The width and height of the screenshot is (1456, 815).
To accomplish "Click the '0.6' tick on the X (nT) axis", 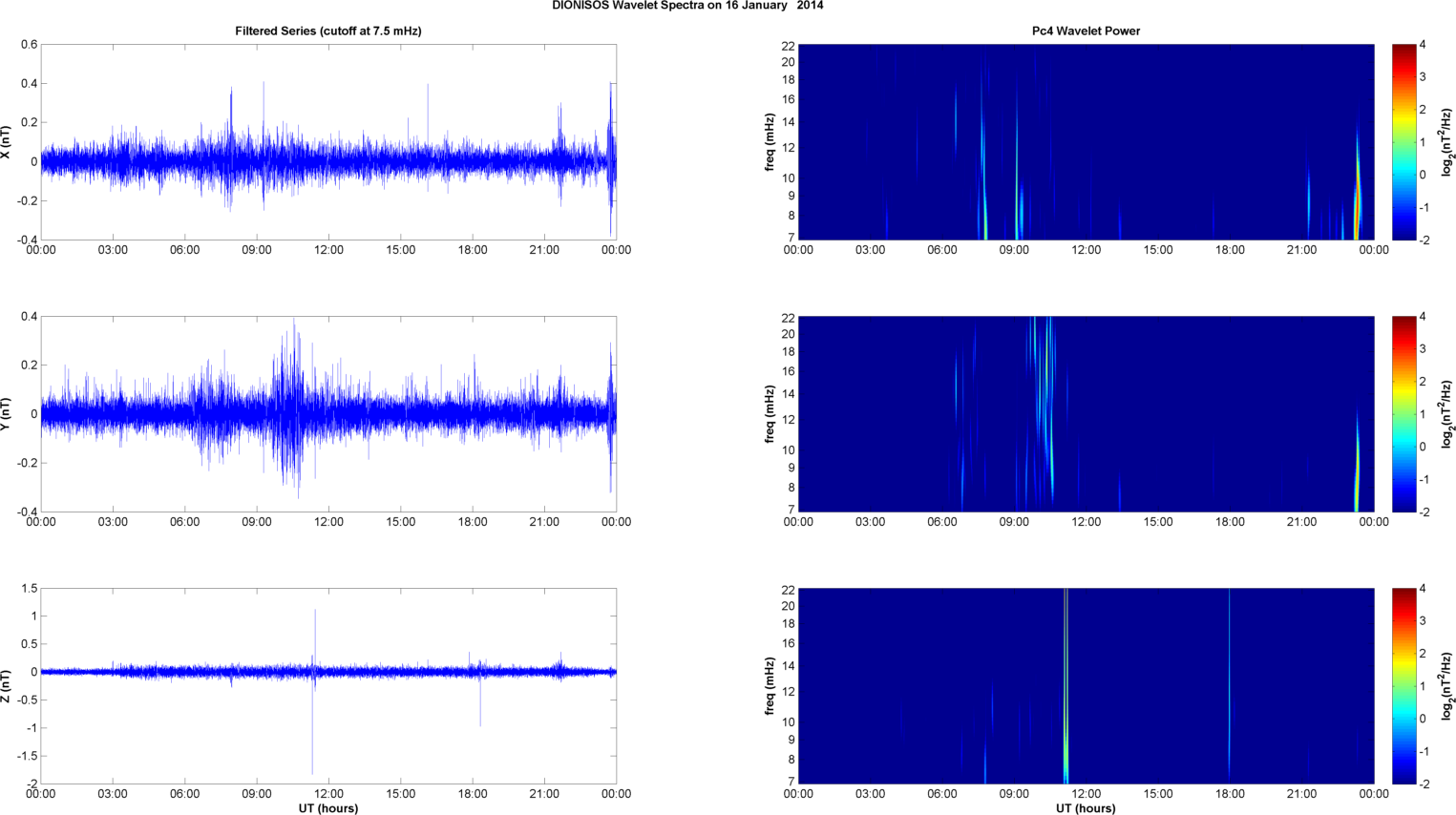I will [29, 45].
